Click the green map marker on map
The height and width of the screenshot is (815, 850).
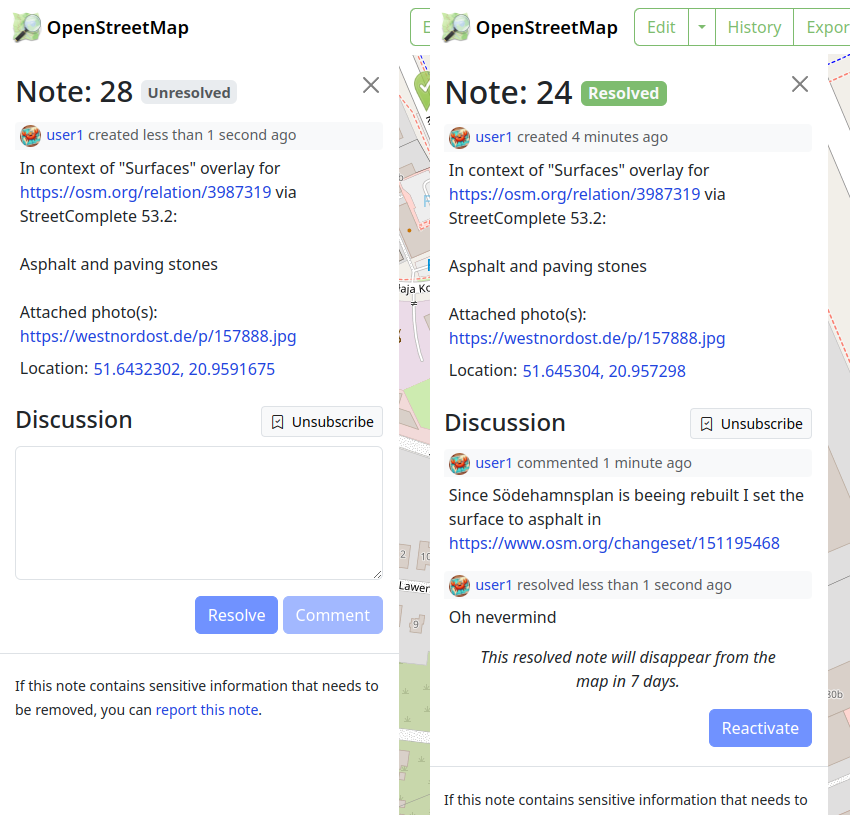click(422, 89)
